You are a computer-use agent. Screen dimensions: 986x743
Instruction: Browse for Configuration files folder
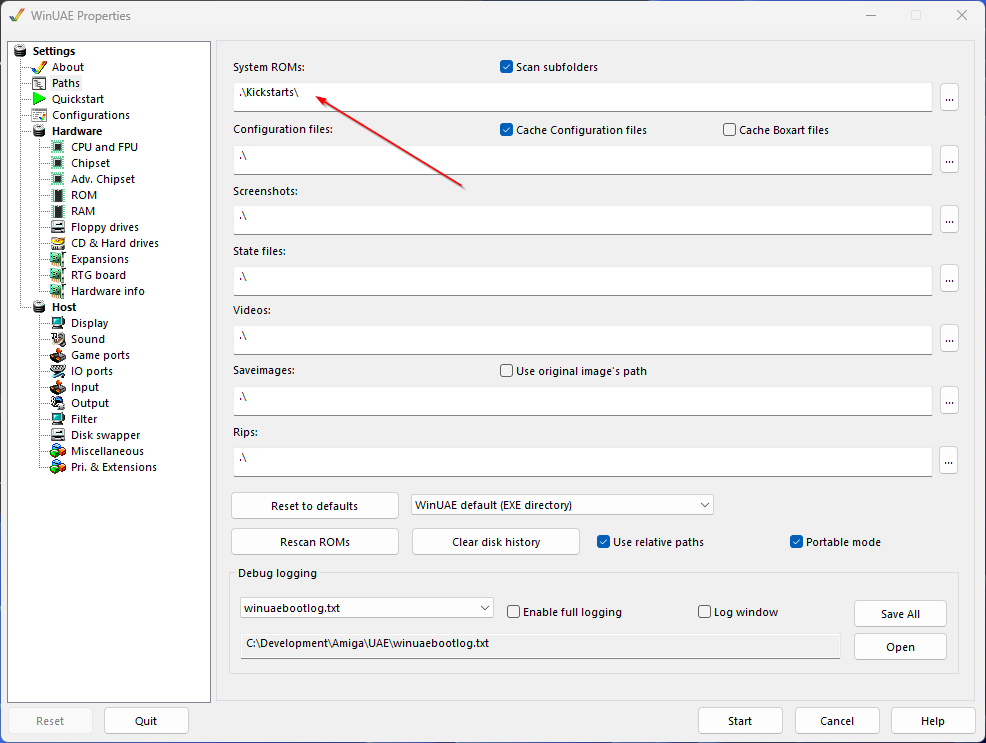pos(950,159)
